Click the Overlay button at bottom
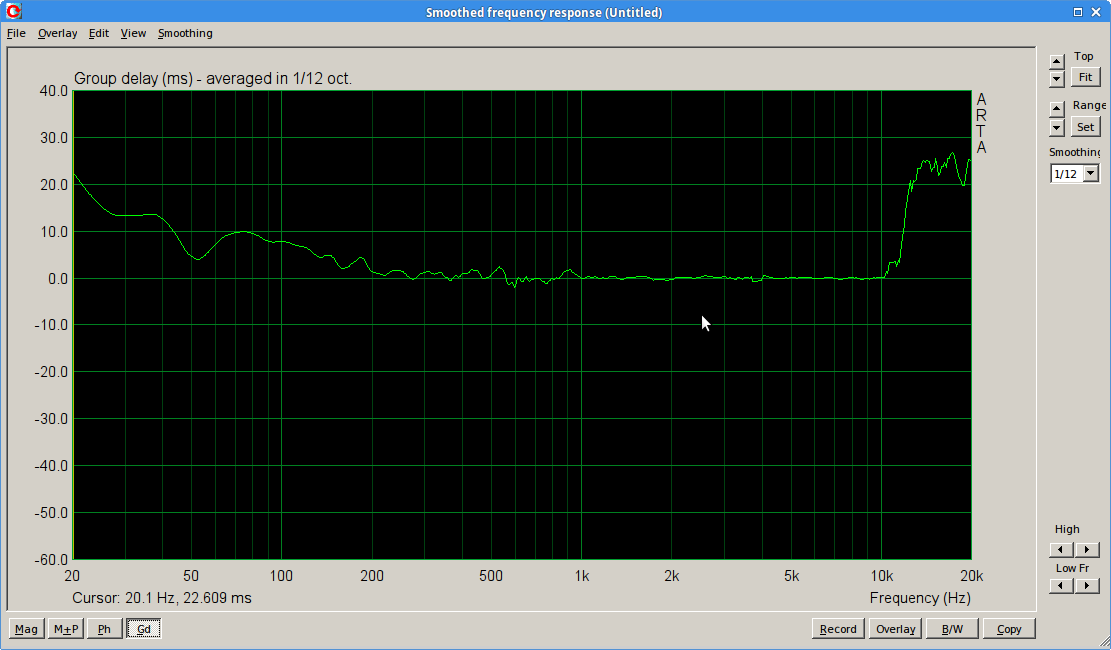Viewport: 1111px width, 650px height. 896,629
